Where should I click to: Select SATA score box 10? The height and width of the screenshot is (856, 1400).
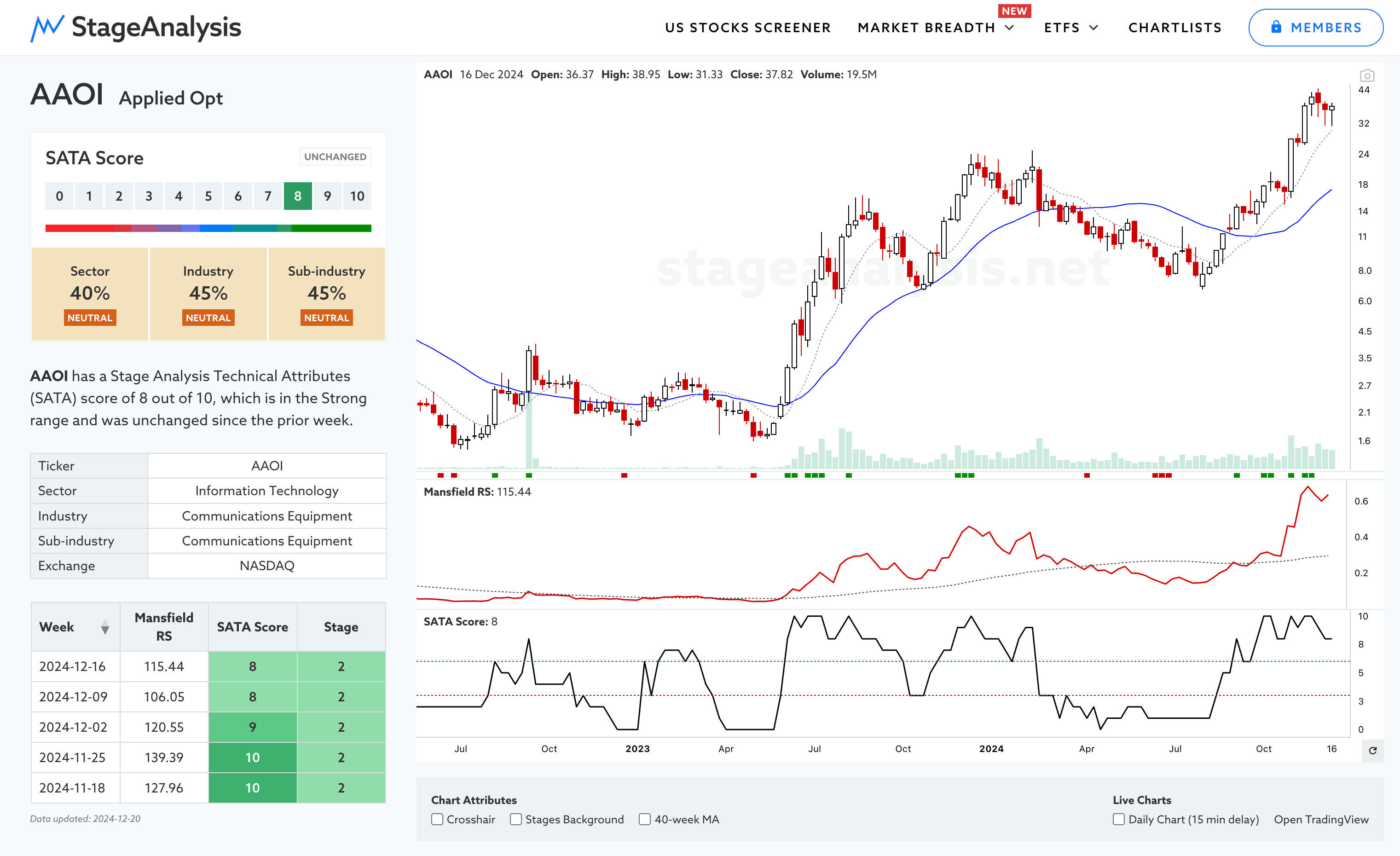tap(357, 196)
